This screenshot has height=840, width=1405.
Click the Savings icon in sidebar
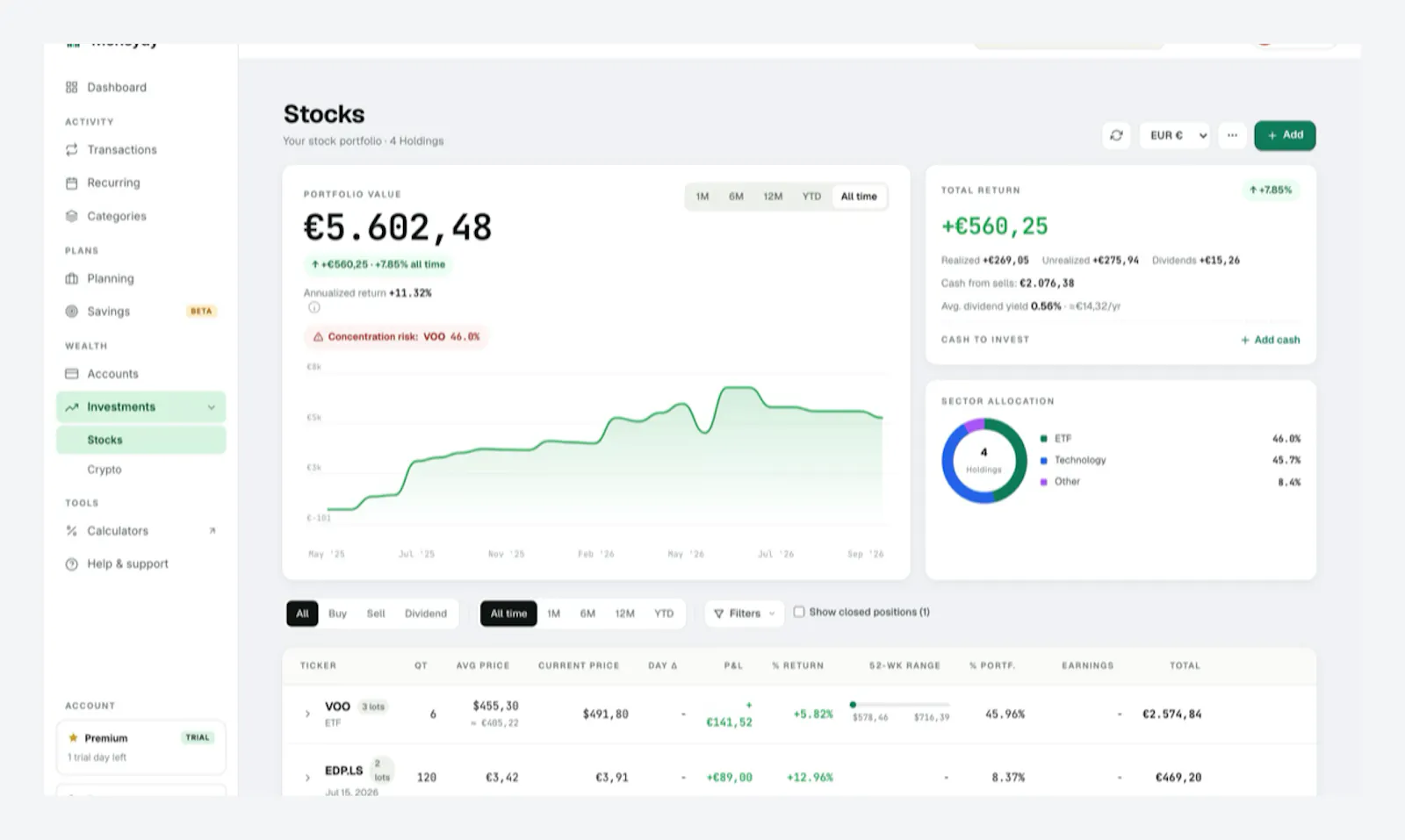71,311
